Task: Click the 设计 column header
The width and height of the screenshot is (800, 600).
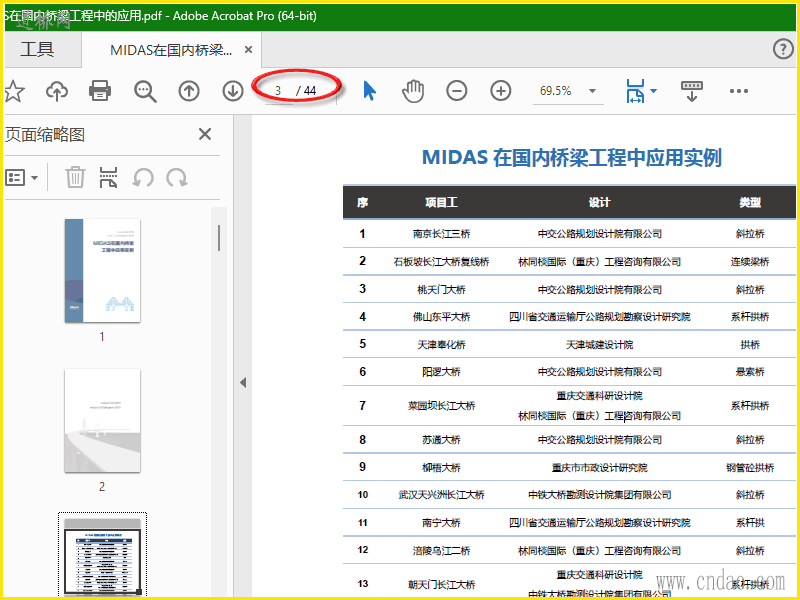Action: pyautogui.click(x=599, y=203)
